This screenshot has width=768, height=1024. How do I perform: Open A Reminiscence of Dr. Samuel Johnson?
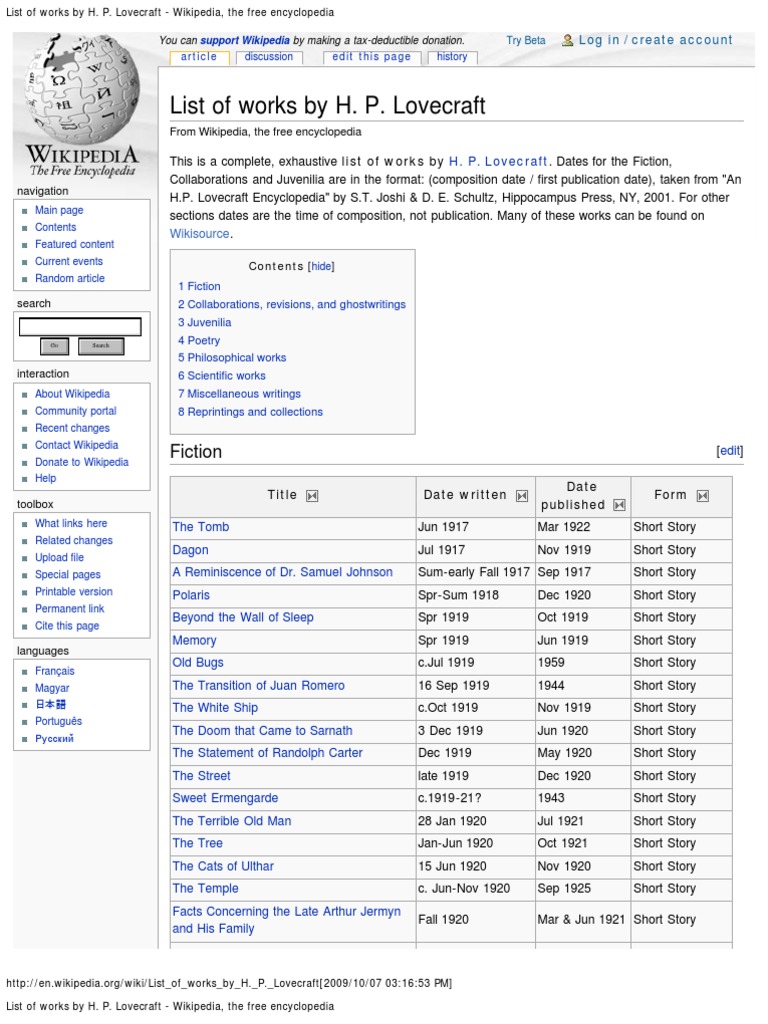[x=282, y=572]
